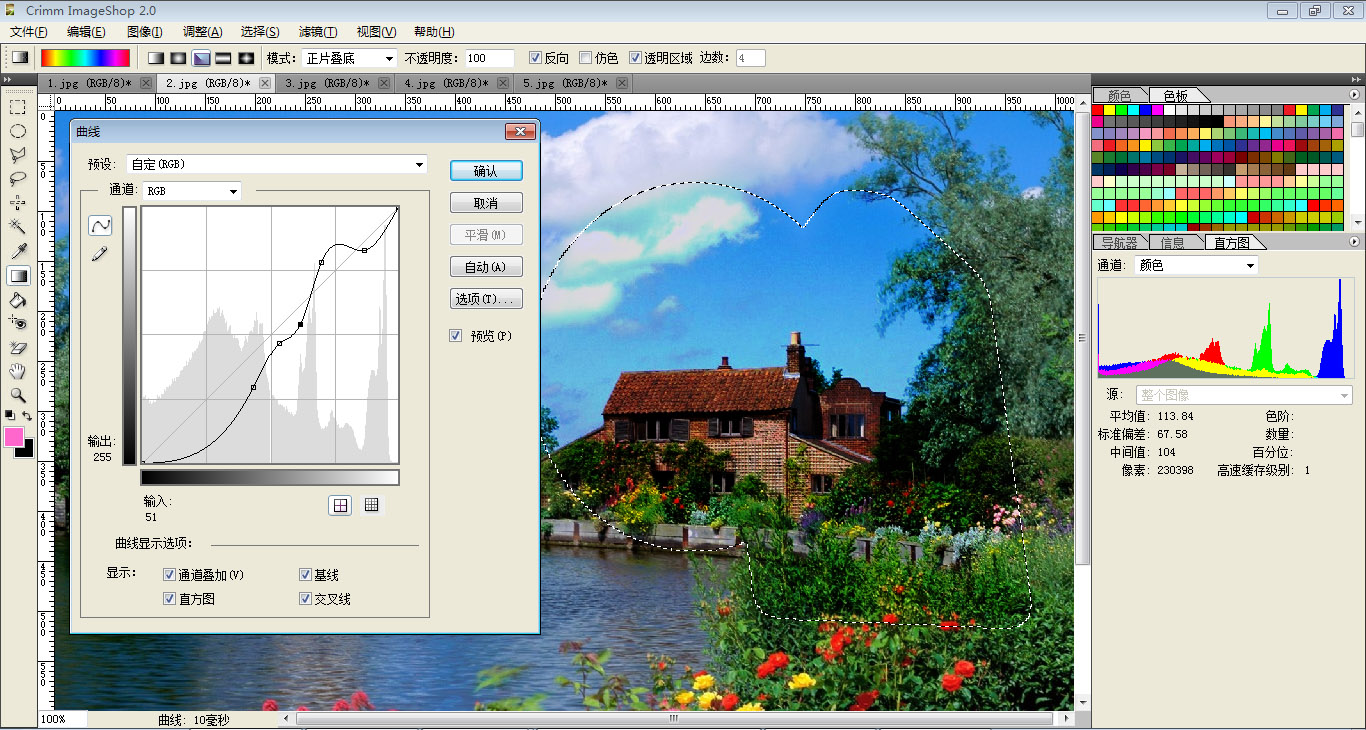Switch to the 3.jpg document tab

tap(326, 83)
